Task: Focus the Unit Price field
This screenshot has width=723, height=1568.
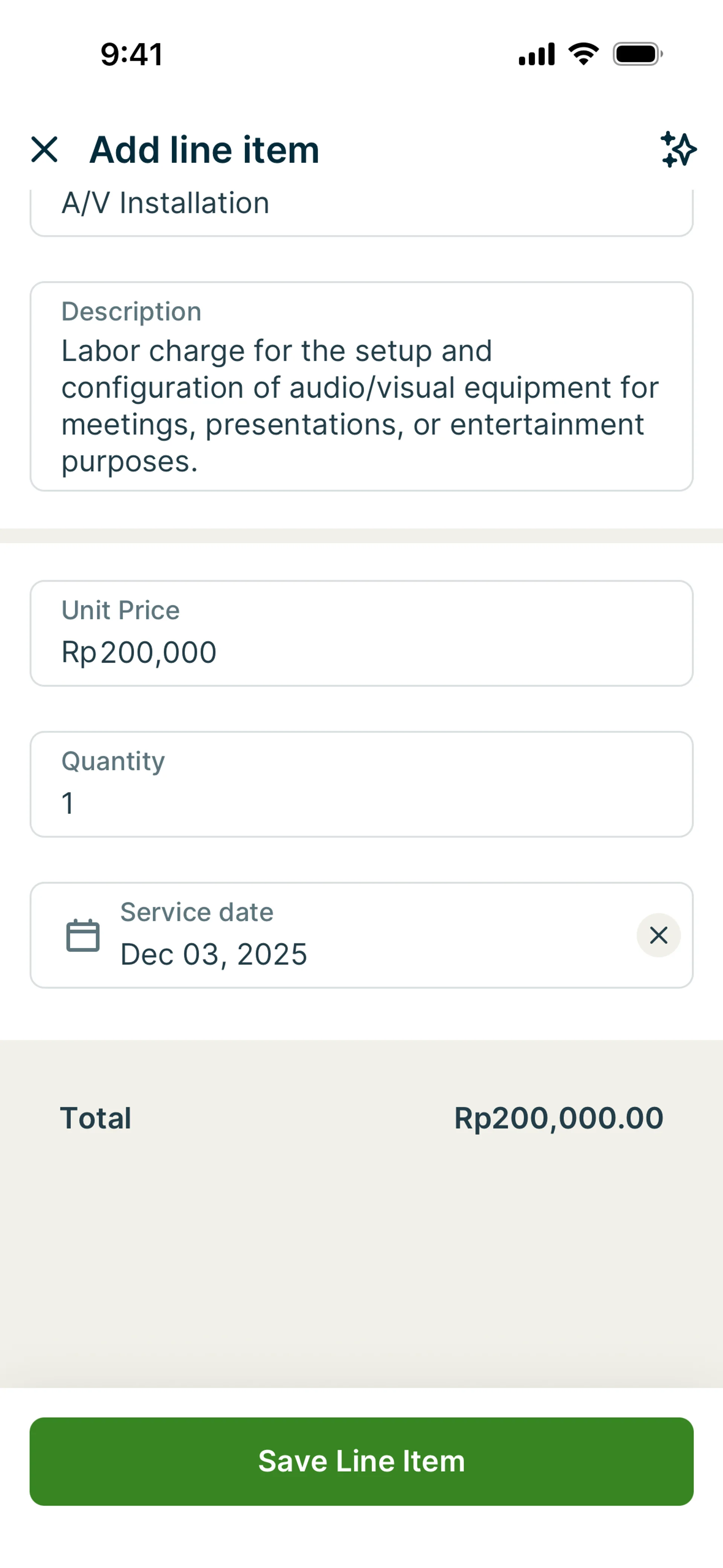Action: pyautogui.click(x=361, y=633)
